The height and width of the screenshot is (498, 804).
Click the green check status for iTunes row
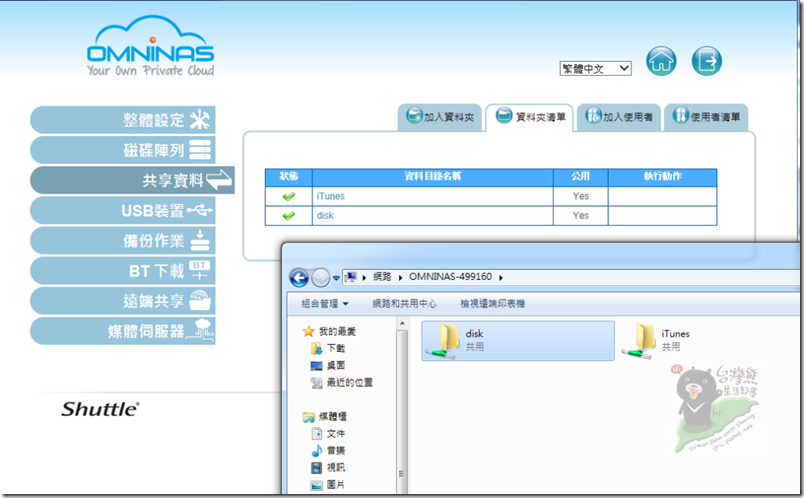[x=289, y=196]
